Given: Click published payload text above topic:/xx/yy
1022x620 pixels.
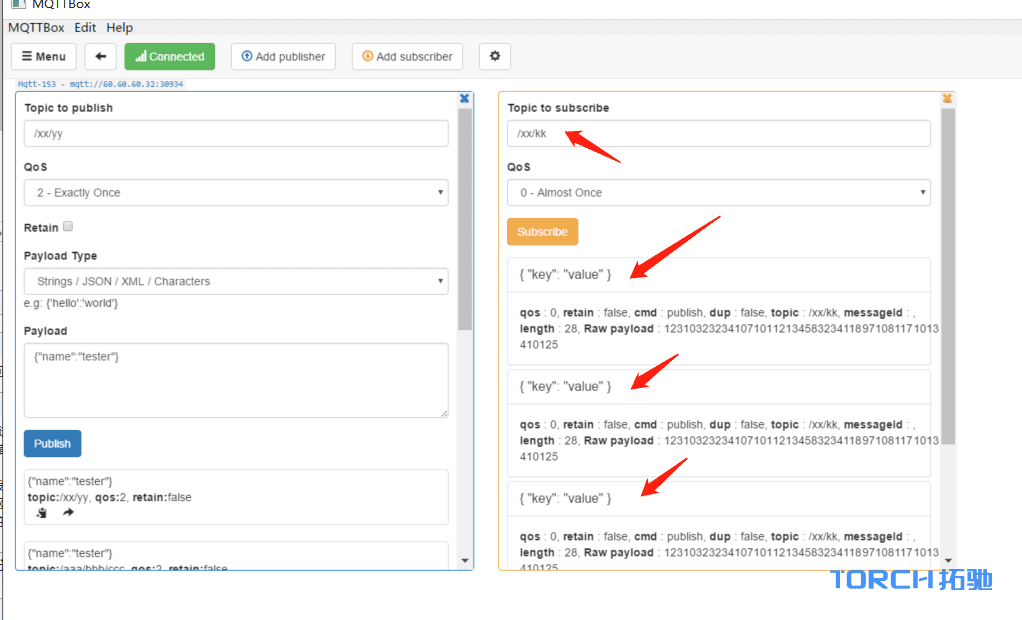Looking at the screenshot, I should click(70, 481).
